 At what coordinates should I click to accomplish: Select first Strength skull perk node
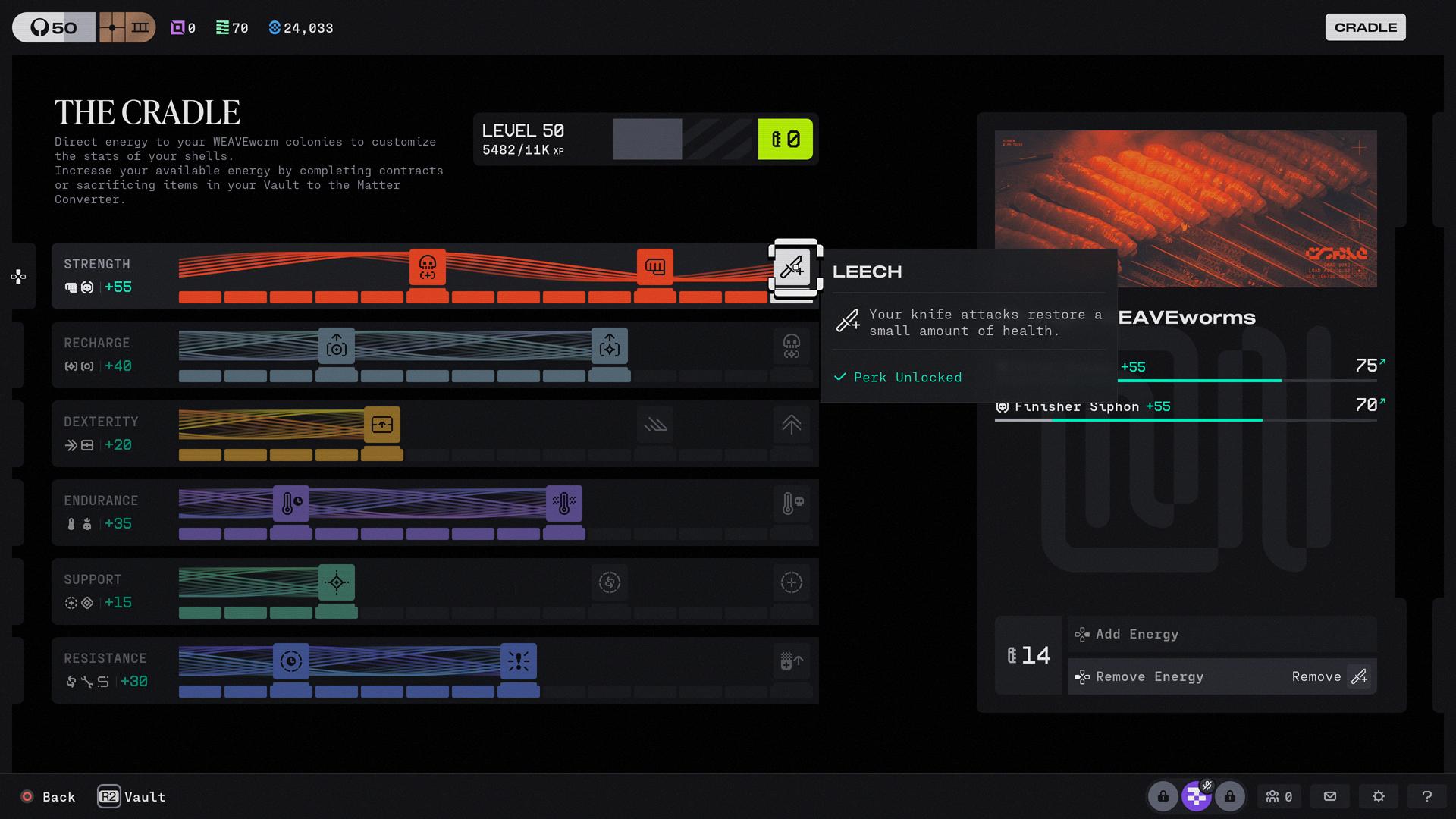tap(428, 267)
